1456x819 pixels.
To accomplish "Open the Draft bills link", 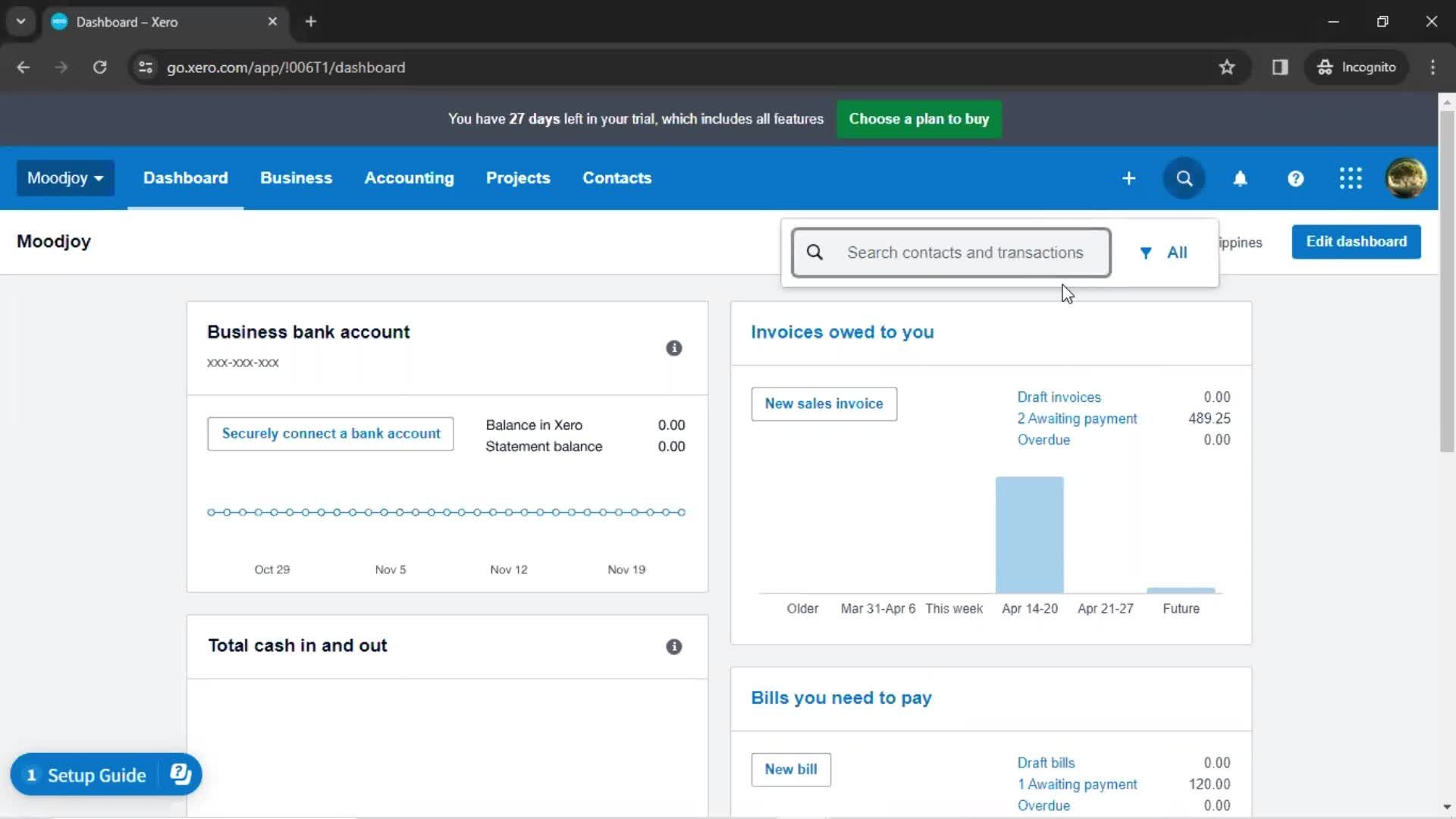I will click(x=1046, y=763).
